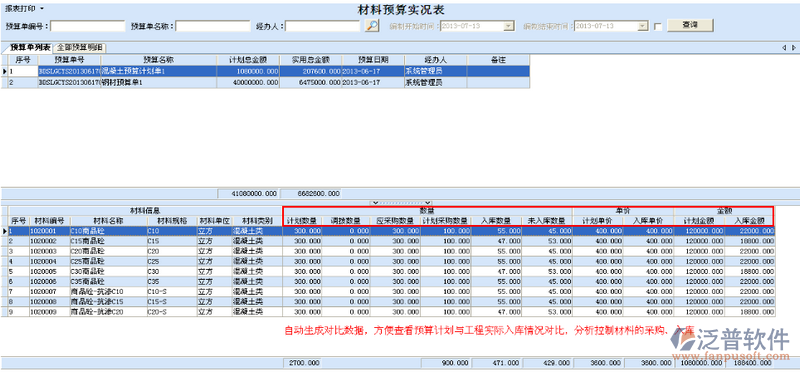
Task: Focus the 预算单名称 input field
Action: [x=213, y=26]
